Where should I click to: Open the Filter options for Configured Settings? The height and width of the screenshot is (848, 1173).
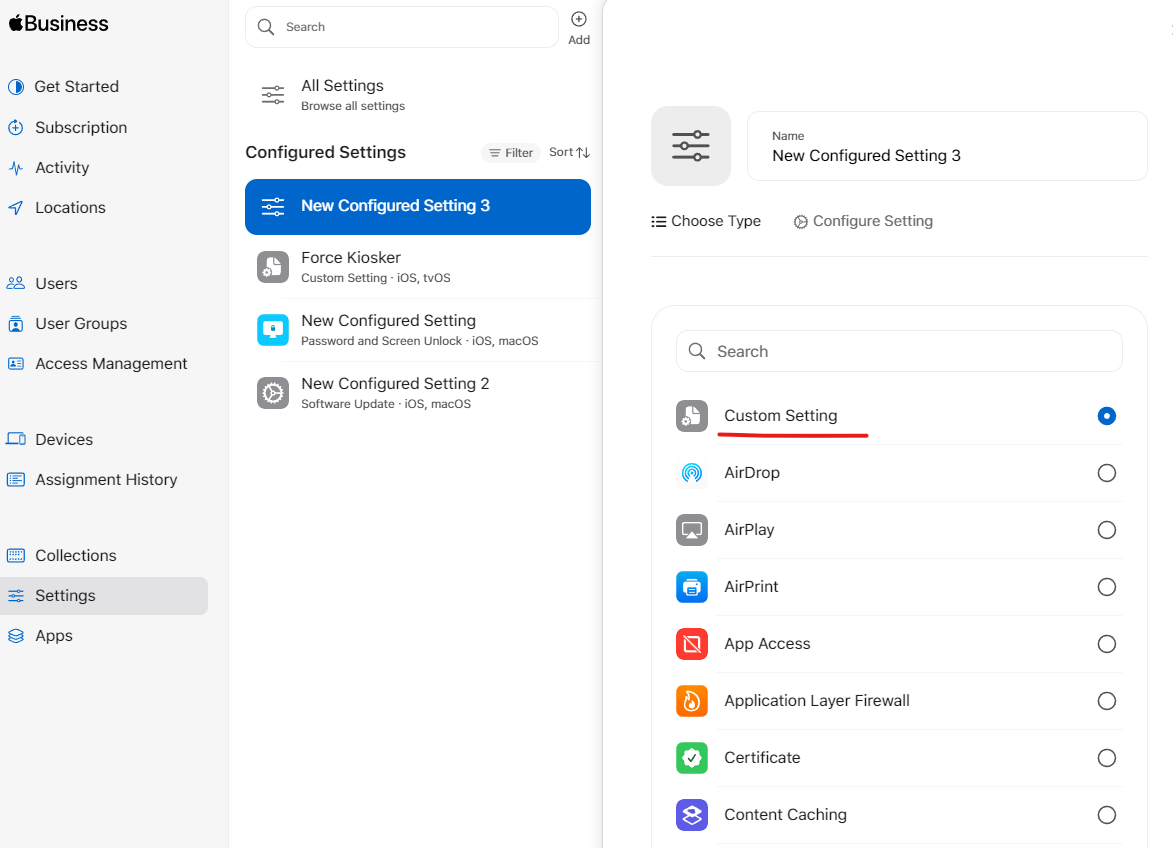pyautogui.click(x=511, y=153)
